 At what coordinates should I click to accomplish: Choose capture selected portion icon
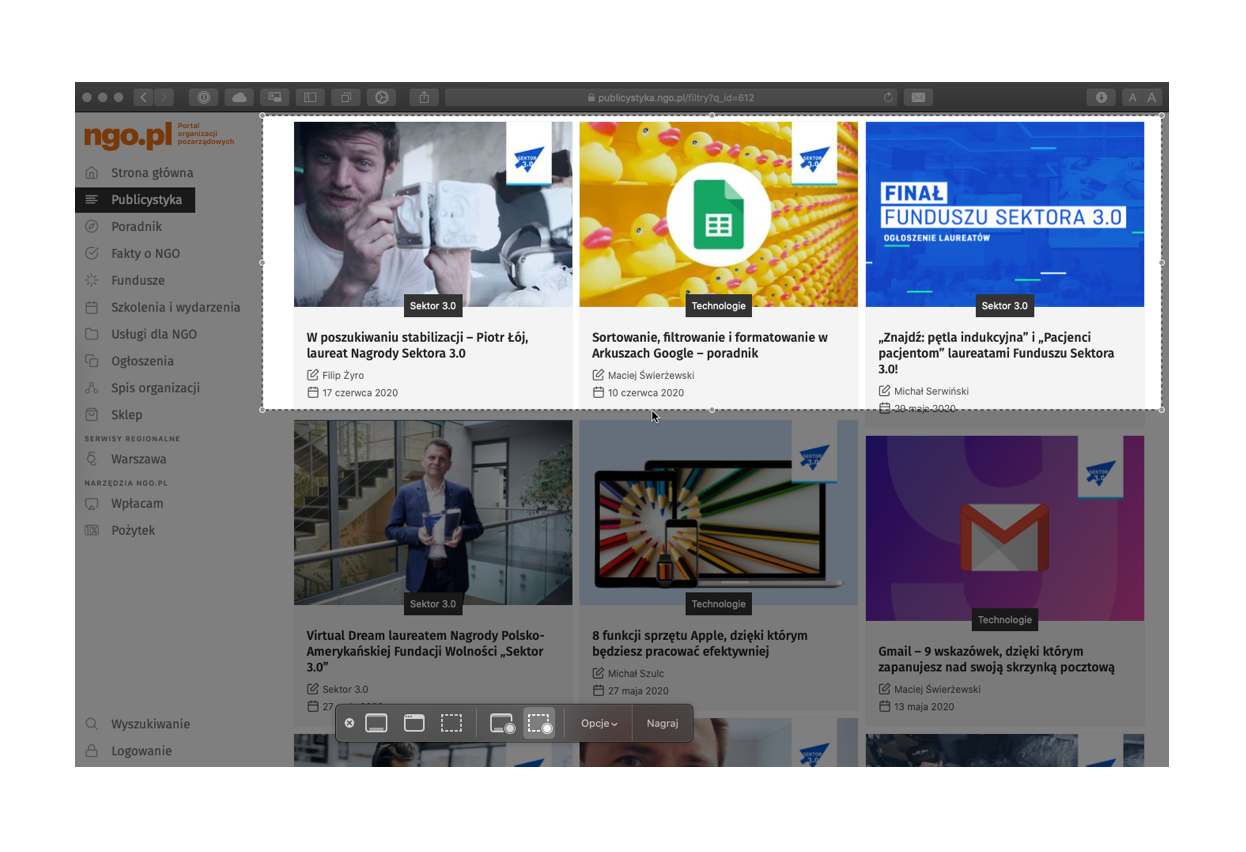pyautogui.click(x=452, y=723)
